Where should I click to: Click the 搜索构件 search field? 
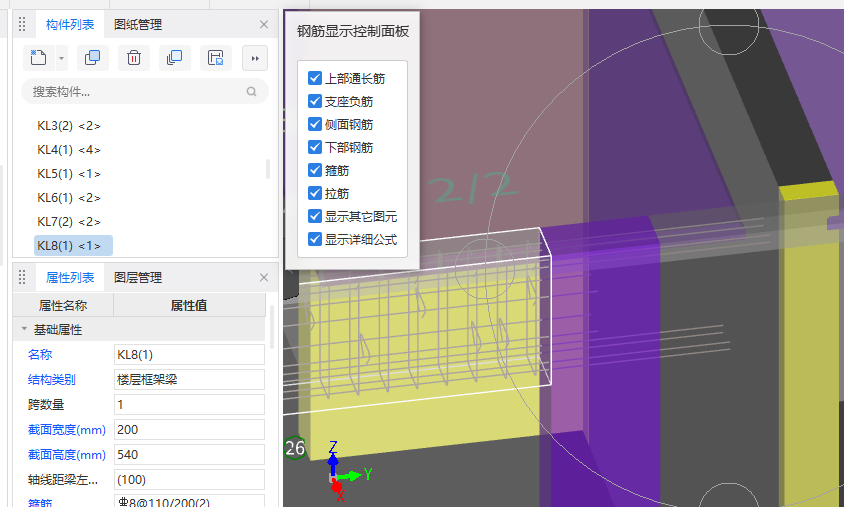tap(145, 91)
